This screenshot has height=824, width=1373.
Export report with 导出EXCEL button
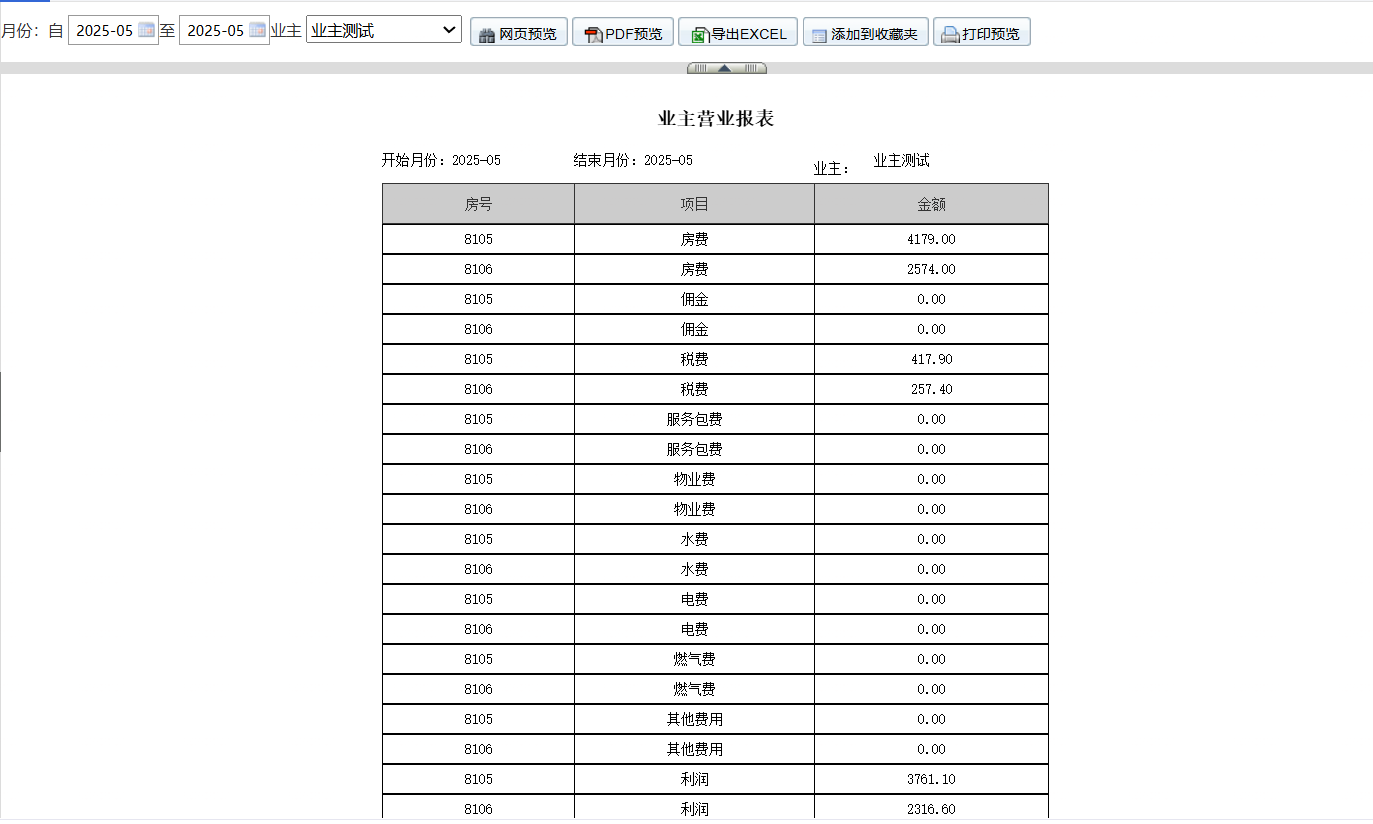pos(738,32)
